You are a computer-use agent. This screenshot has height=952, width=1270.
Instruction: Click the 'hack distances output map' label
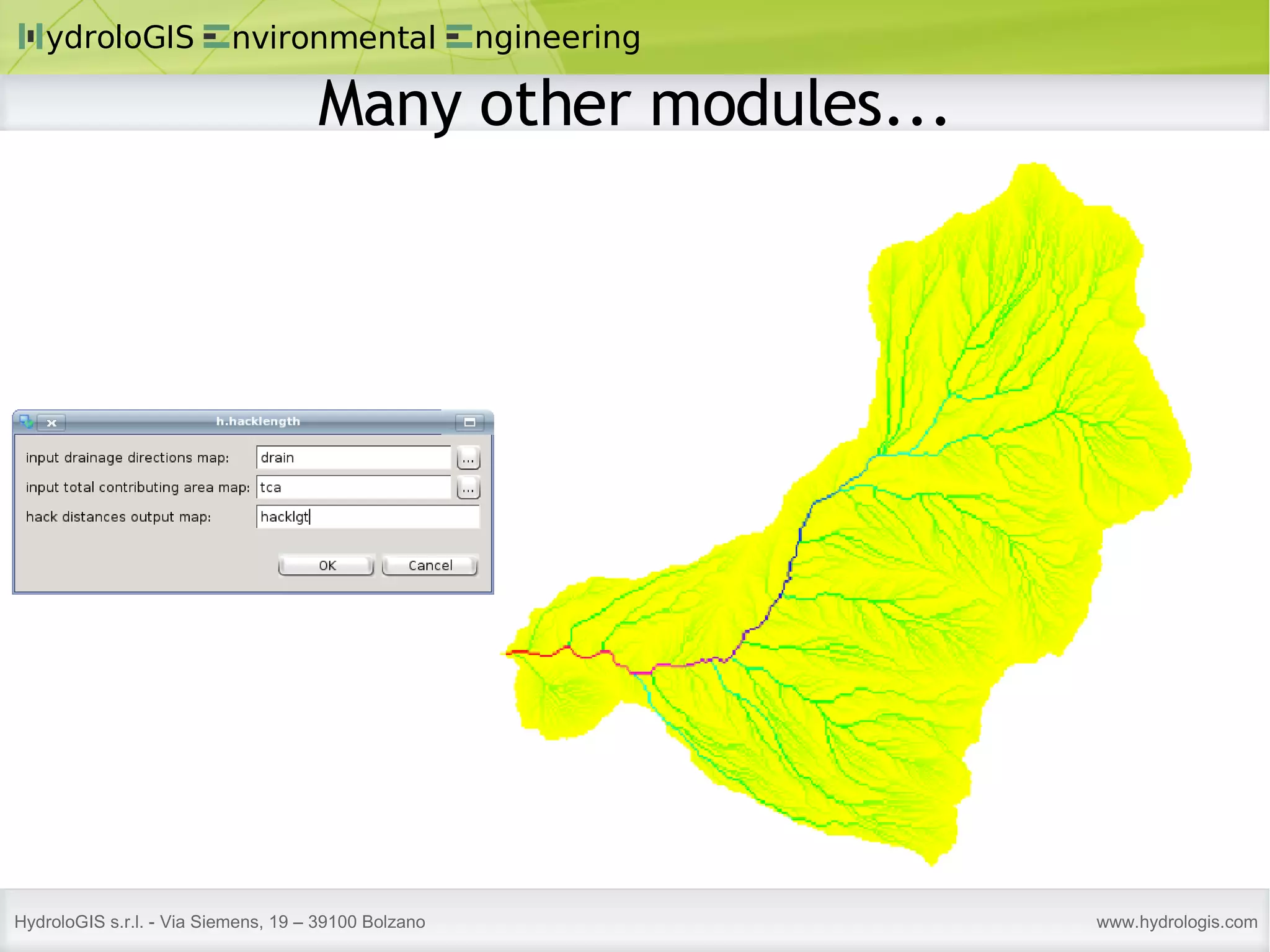(x=118, y=517)
